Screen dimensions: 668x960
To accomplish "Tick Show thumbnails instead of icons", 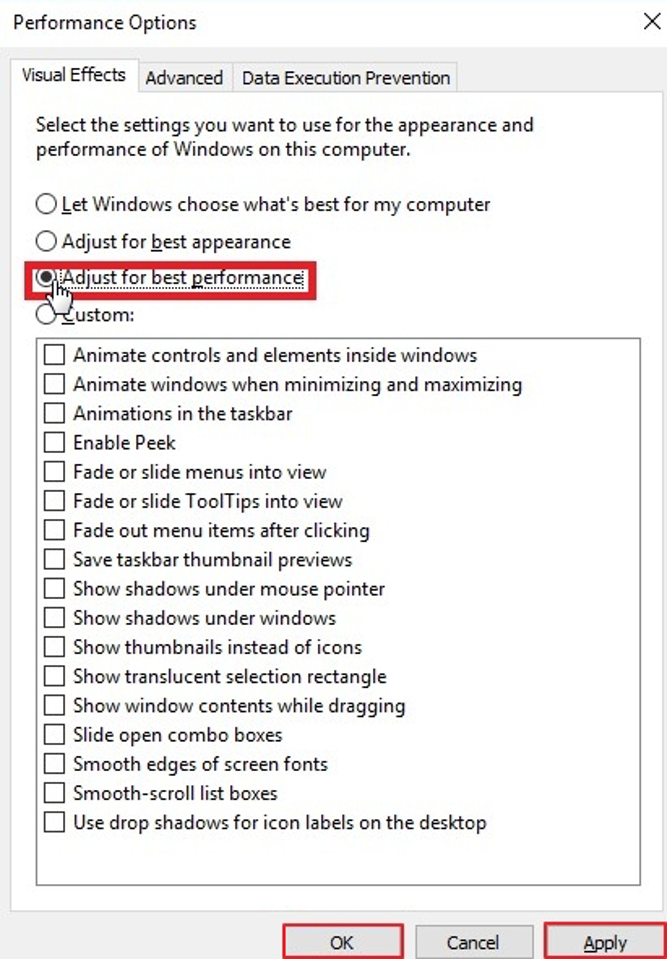I will click(x=55, y=647).
